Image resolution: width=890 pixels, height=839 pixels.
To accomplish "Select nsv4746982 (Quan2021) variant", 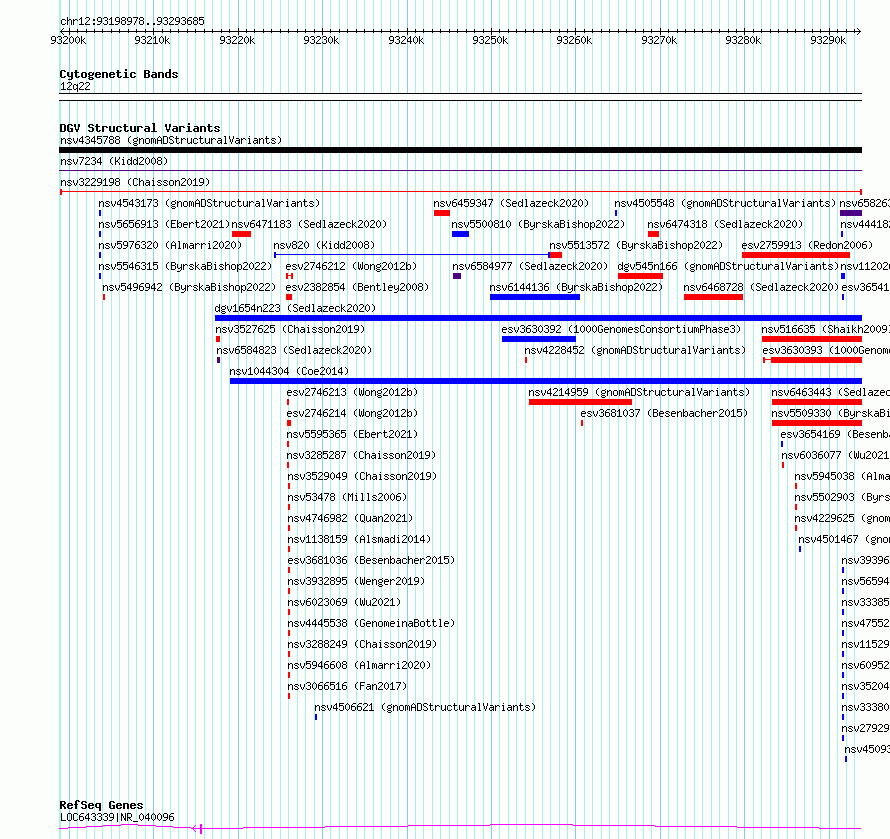I will click(x=350, y=518).
